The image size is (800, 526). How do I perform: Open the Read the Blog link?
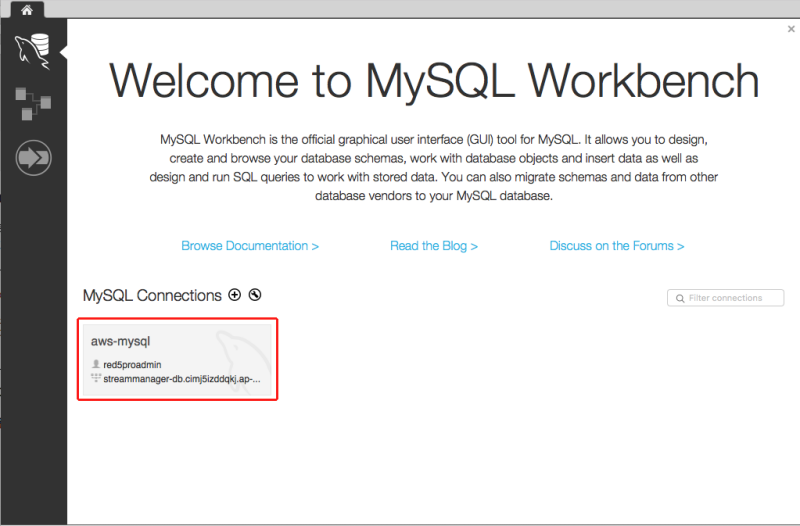point(434,246)
